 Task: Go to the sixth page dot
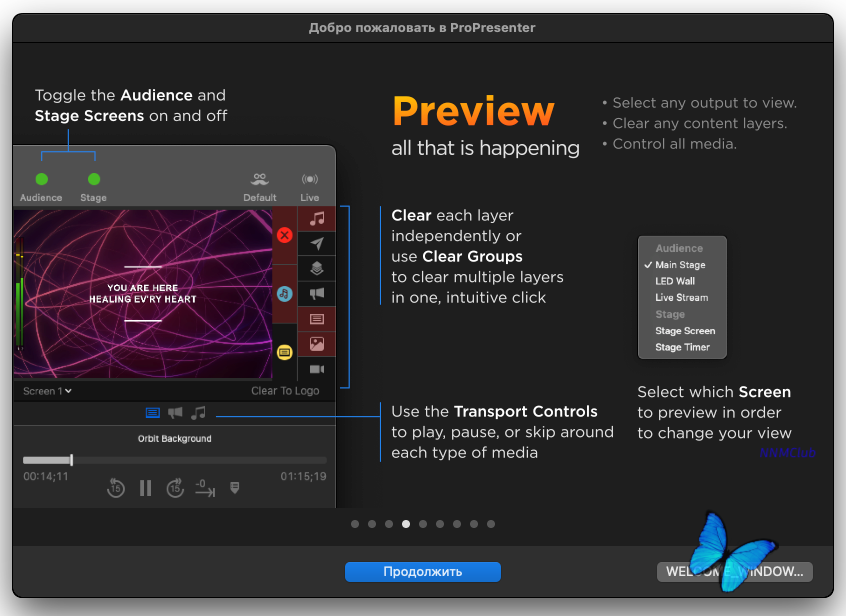440,524
